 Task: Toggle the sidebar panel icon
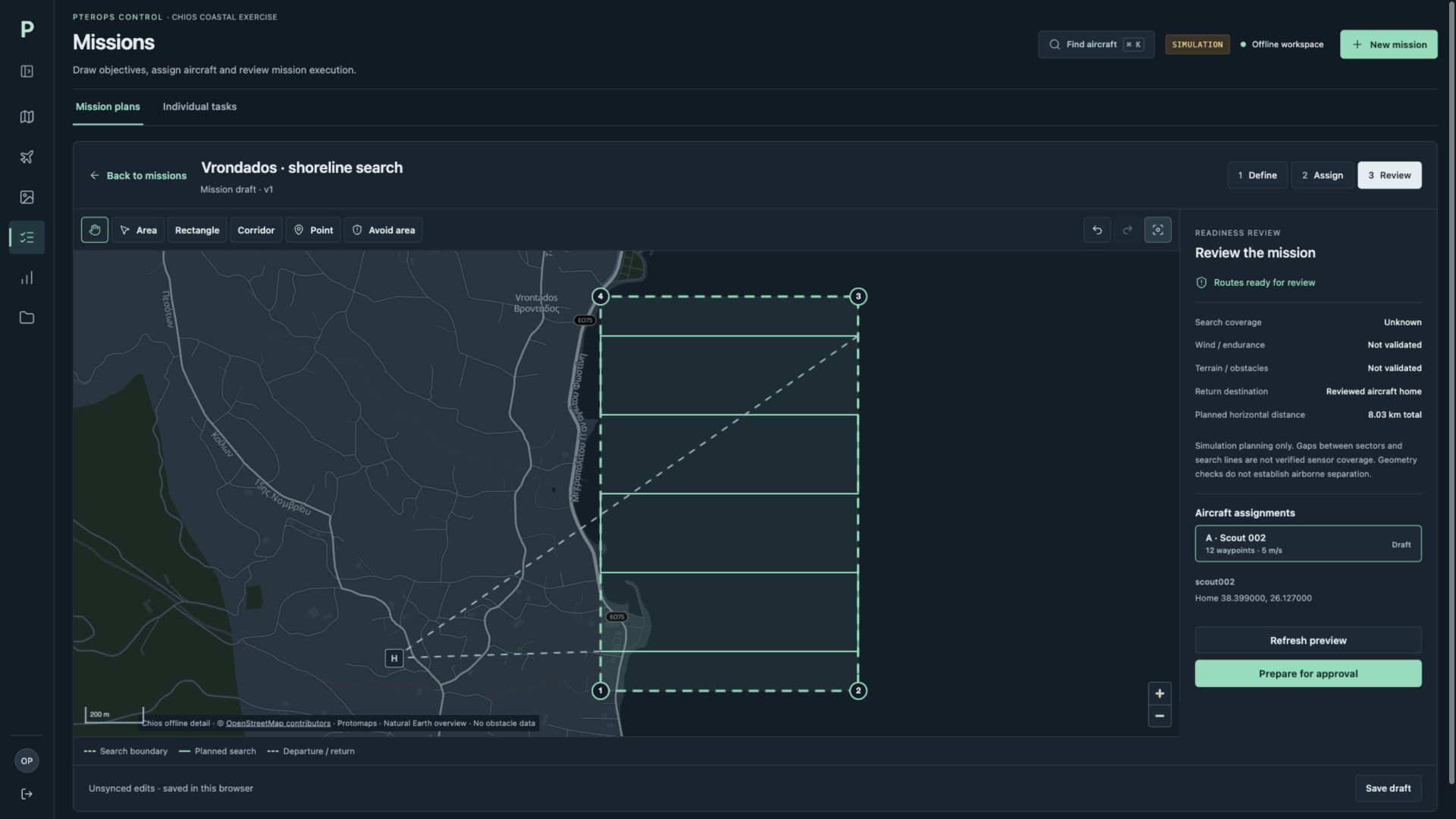[x=27, y=71]
